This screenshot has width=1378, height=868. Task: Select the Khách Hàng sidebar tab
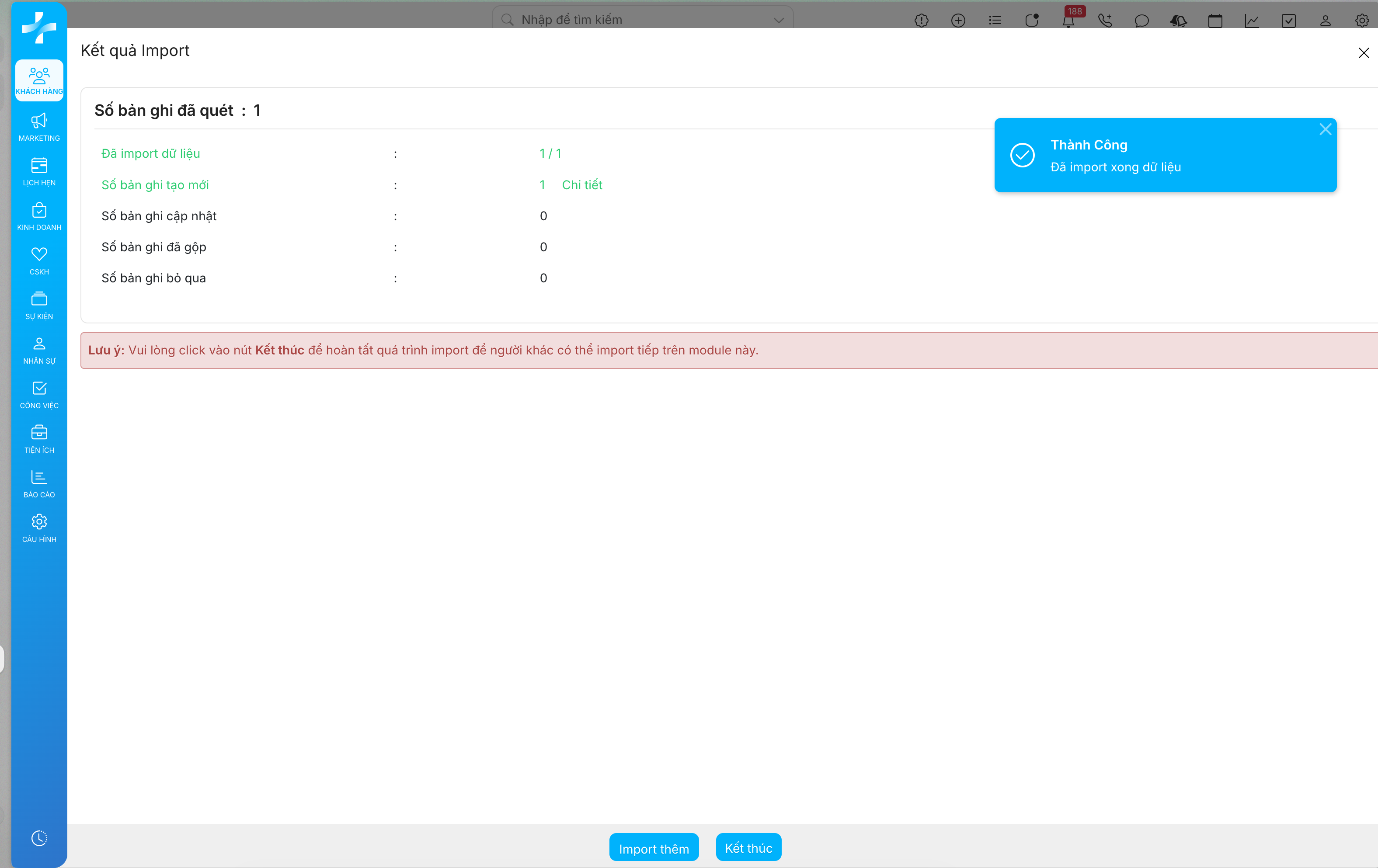pyautogui.click(x=39, y=81)
